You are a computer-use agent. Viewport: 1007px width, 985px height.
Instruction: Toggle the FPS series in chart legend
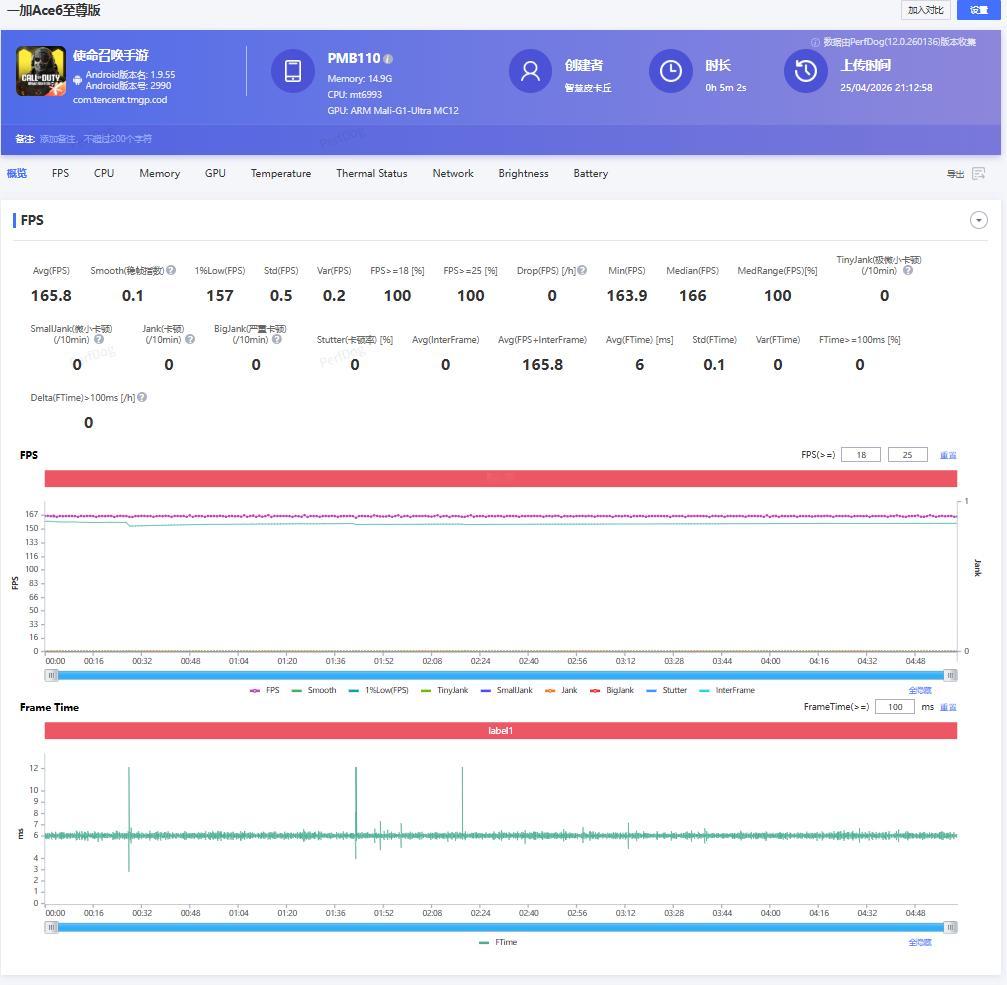(x=265, y=690)
